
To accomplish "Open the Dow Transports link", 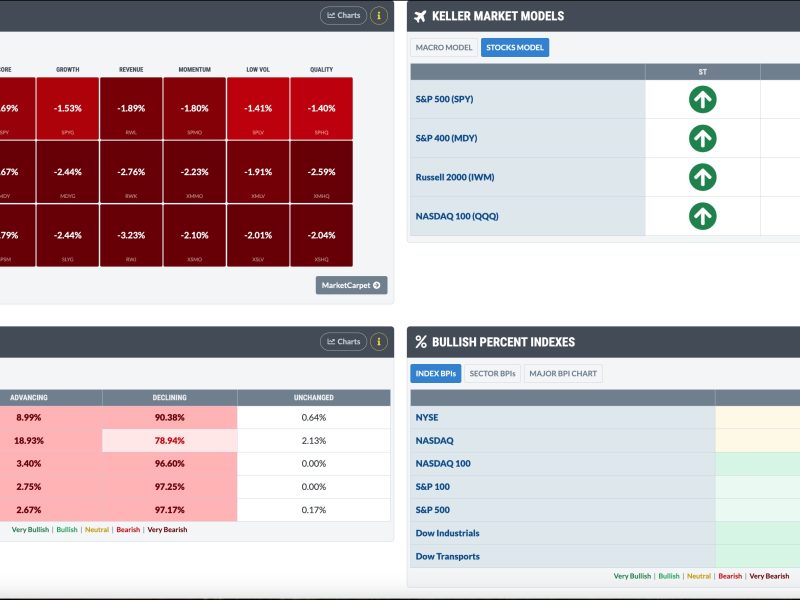I will click(x=447, y=556).
